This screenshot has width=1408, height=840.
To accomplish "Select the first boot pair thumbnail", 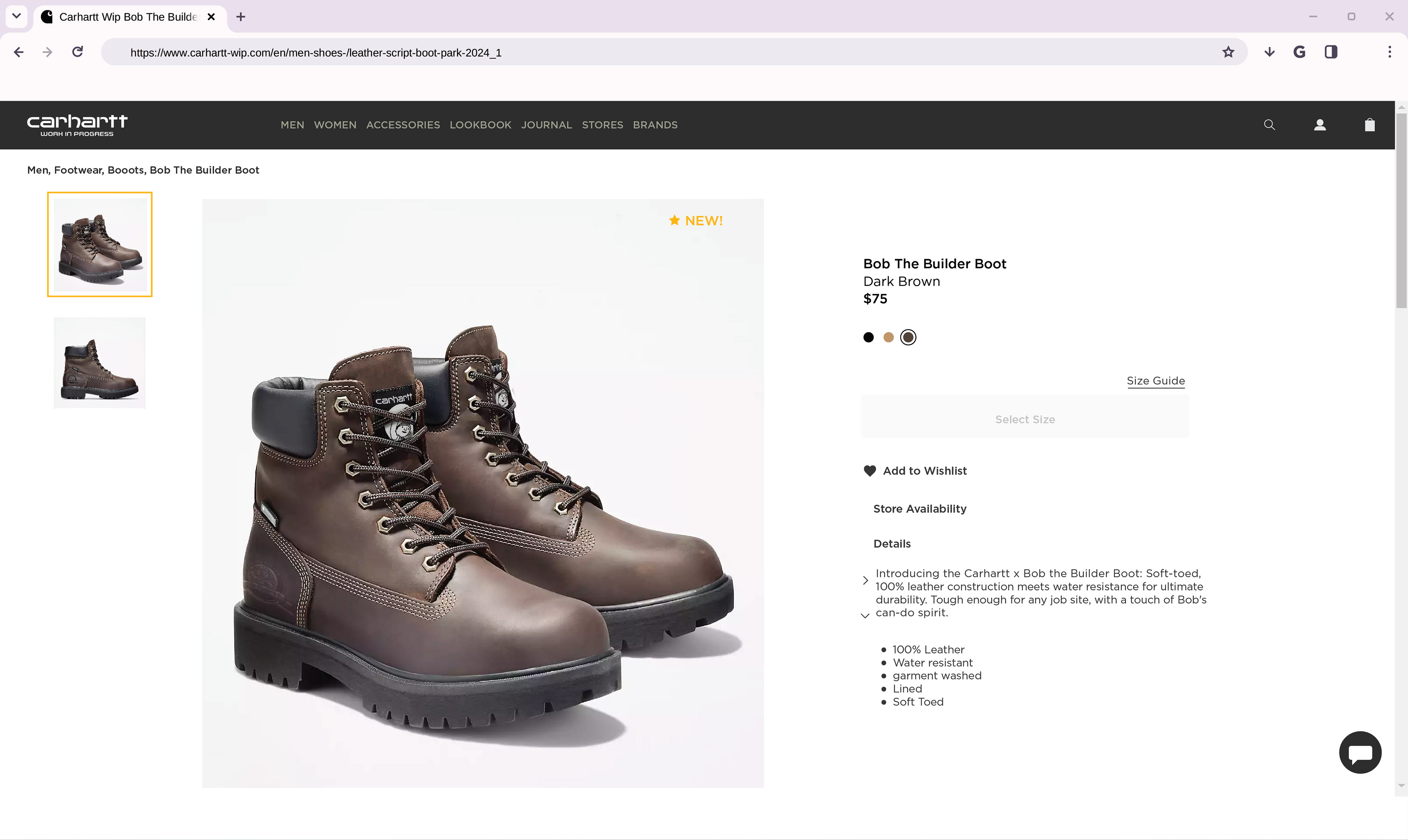I will (100, 244).
